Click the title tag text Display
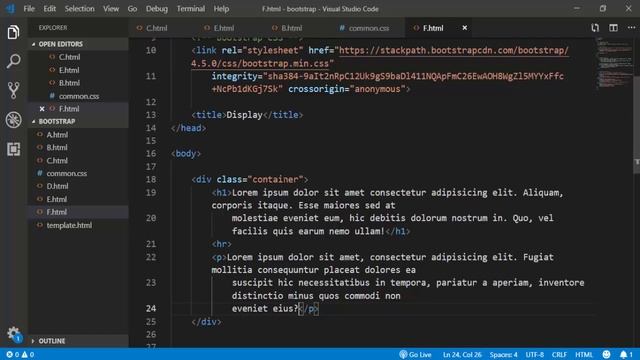640x360 pixels. 244,115
